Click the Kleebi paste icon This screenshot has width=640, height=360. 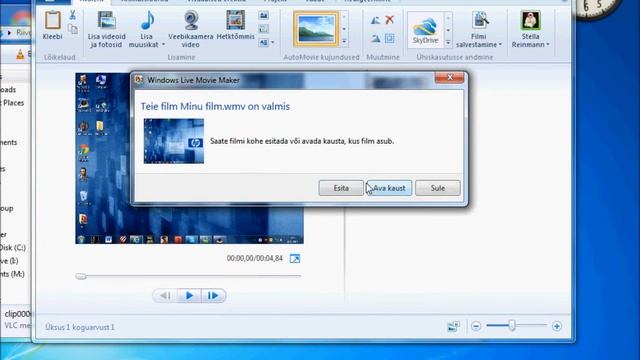click(x=53, y=20)
